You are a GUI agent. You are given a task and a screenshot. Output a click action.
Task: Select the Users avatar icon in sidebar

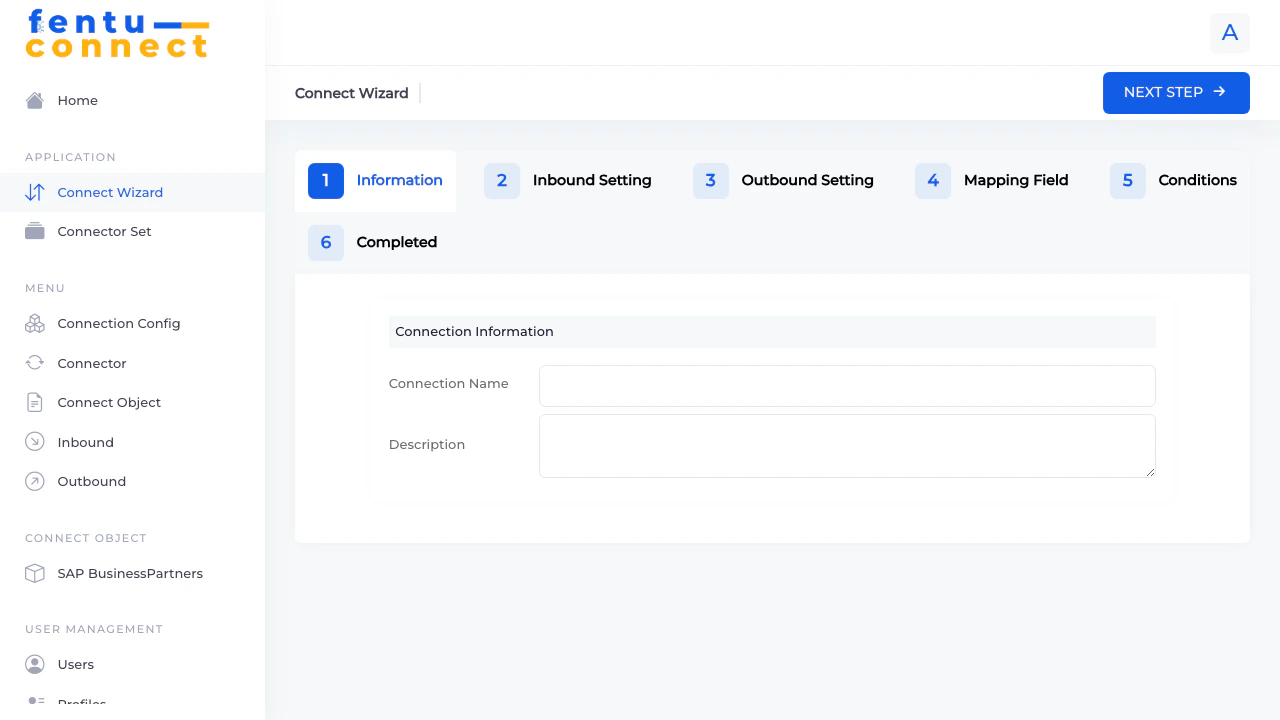pyautogui.click(x=35, y=664)
